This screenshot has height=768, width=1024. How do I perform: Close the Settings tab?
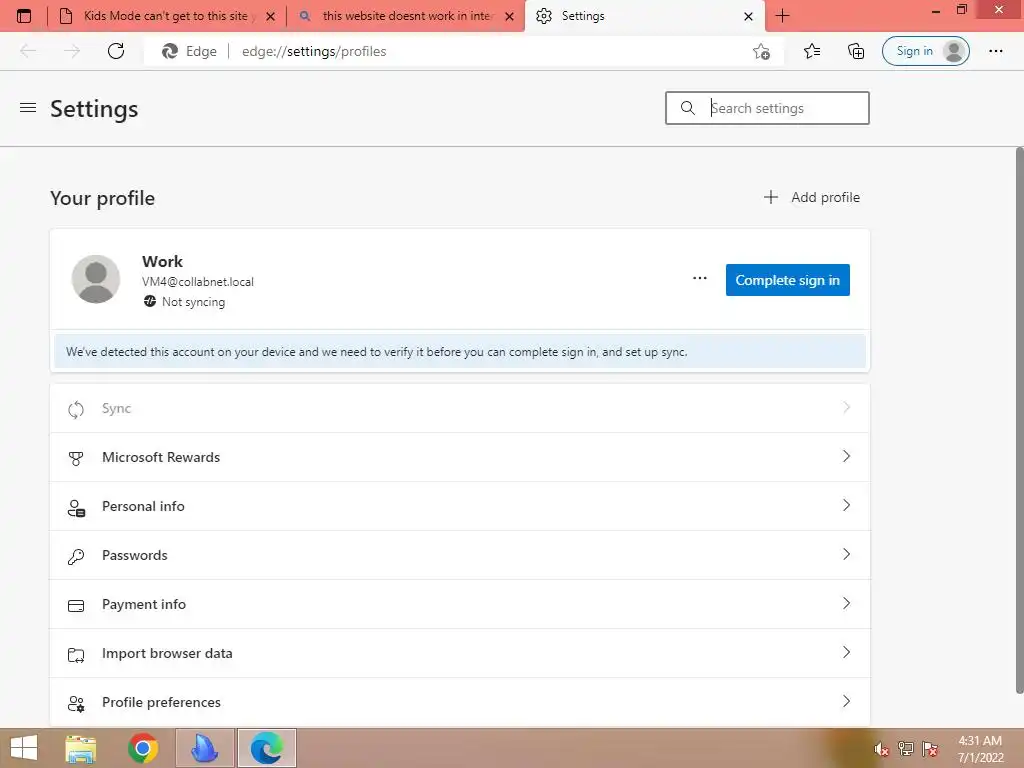[748, 16]
